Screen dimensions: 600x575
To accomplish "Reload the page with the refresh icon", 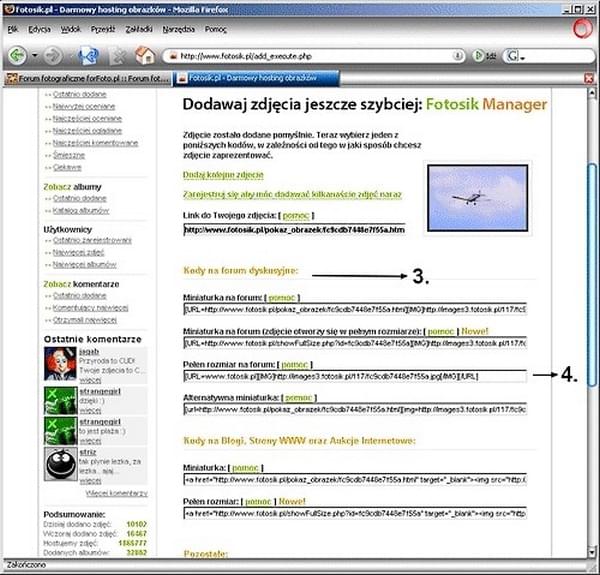I will (x=89, y=56).
